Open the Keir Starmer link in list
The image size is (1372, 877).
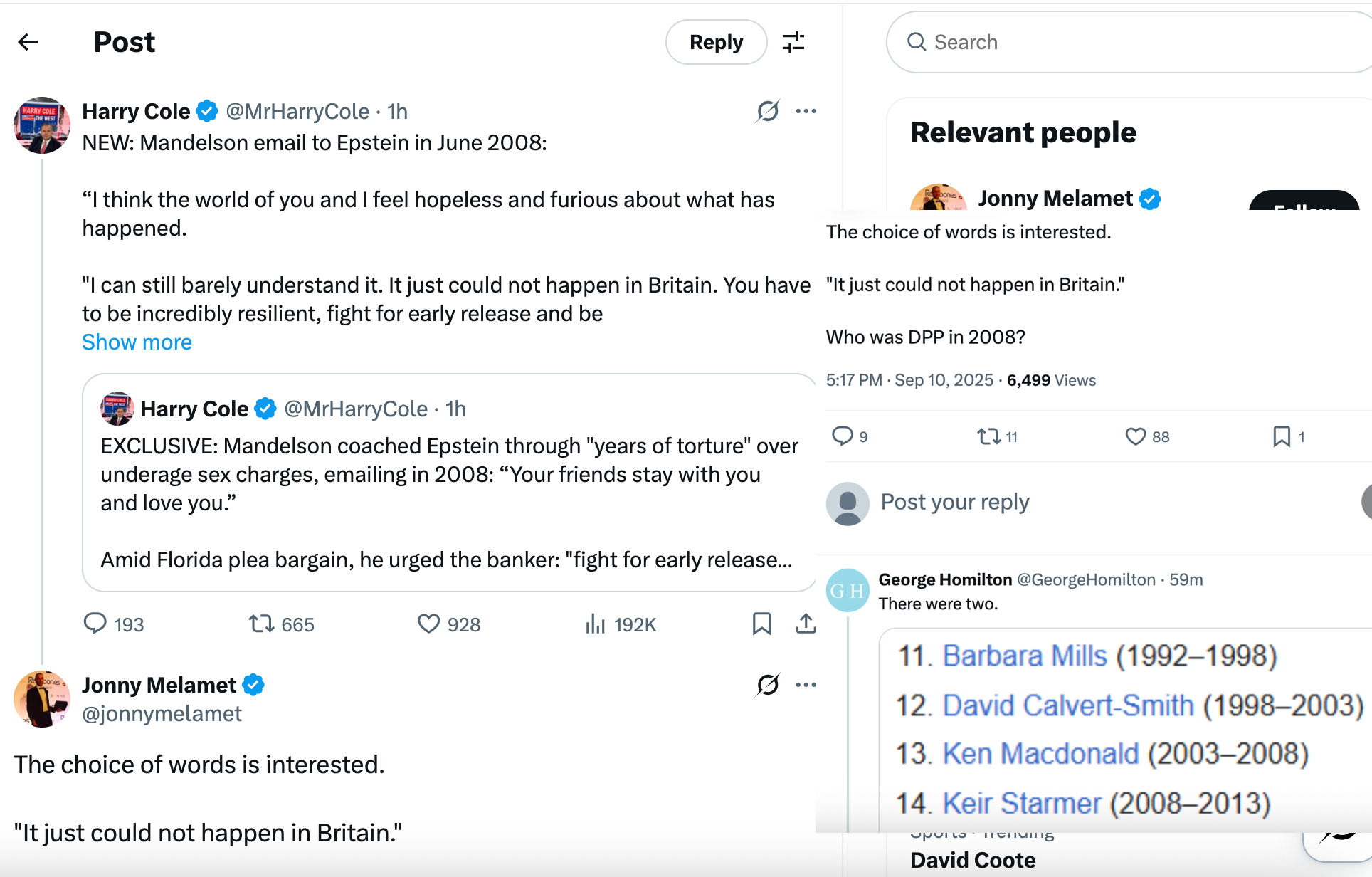coord(1021,804)
